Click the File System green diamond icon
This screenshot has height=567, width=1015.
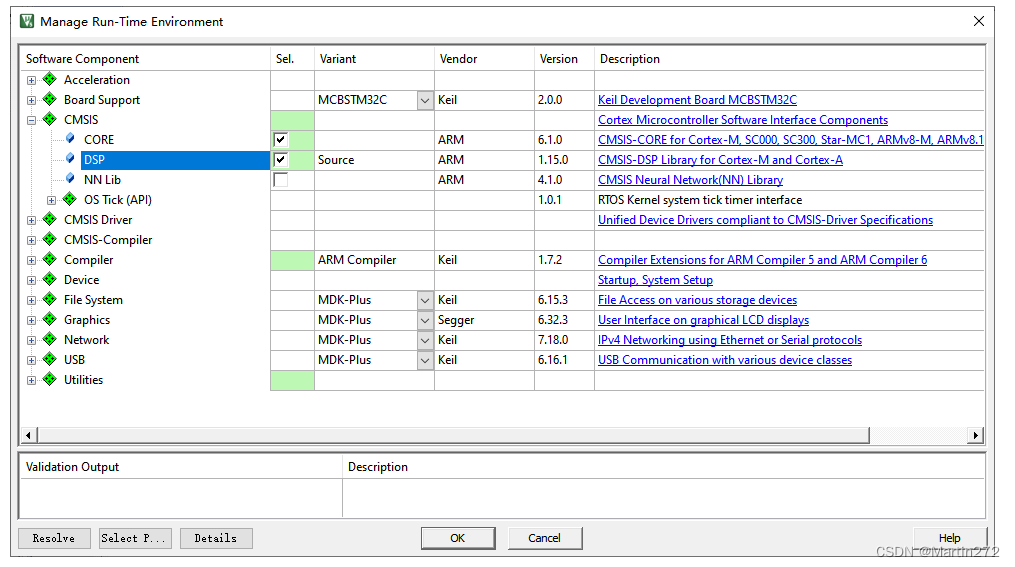click(x=50, y=300)
